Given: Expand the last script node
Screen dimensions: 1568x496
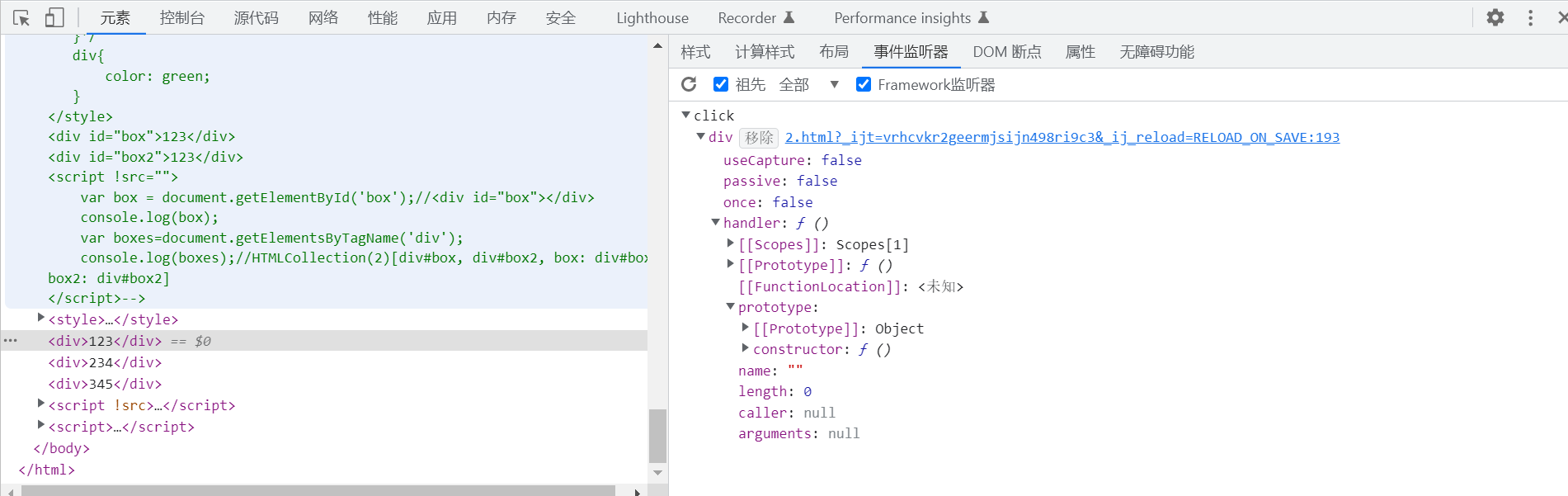Looking at the screenshot, I should (40, 425).
